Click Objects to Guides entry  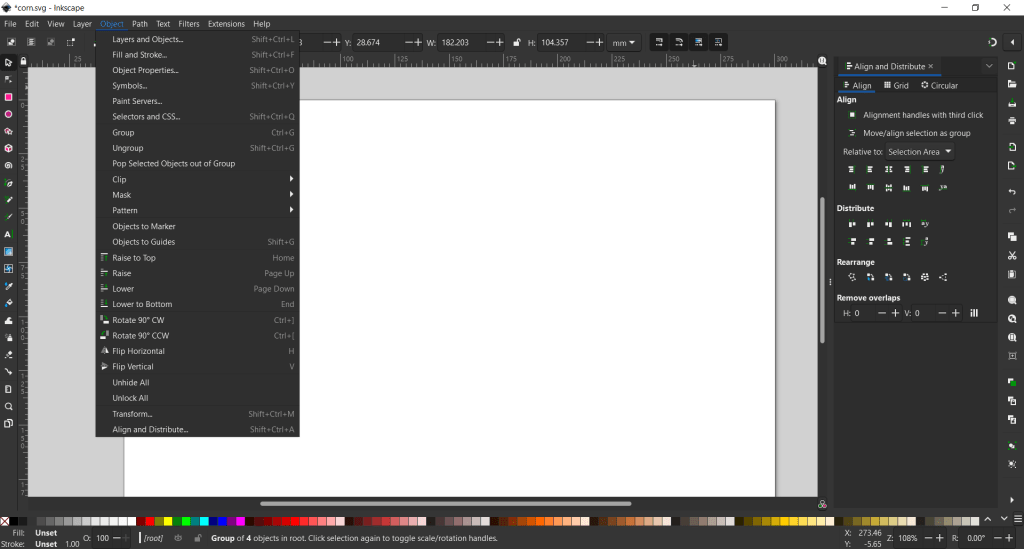pyautogui.click(x=197, y=242)
